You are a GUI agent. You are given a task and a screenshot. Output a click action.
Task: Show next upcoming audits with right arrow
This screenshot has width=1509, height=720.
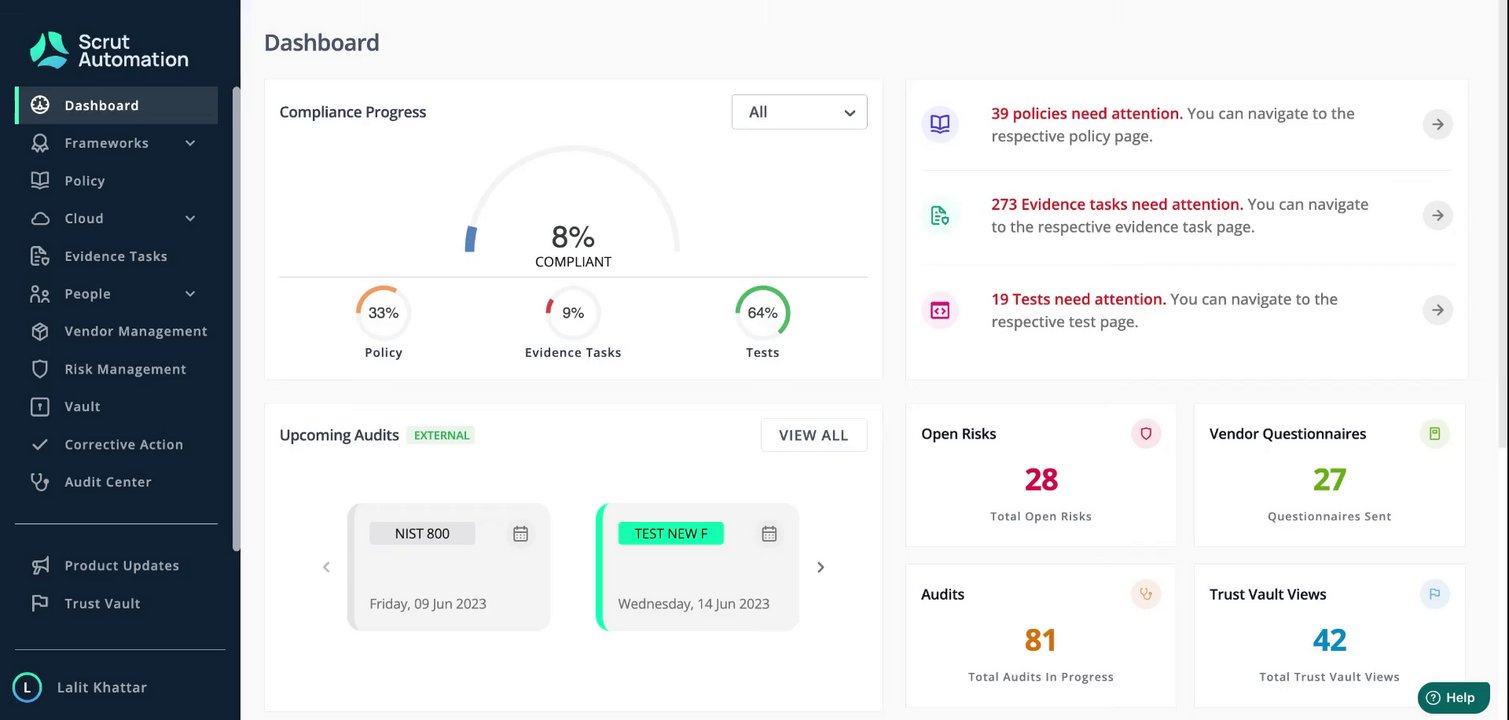[821, 567]
